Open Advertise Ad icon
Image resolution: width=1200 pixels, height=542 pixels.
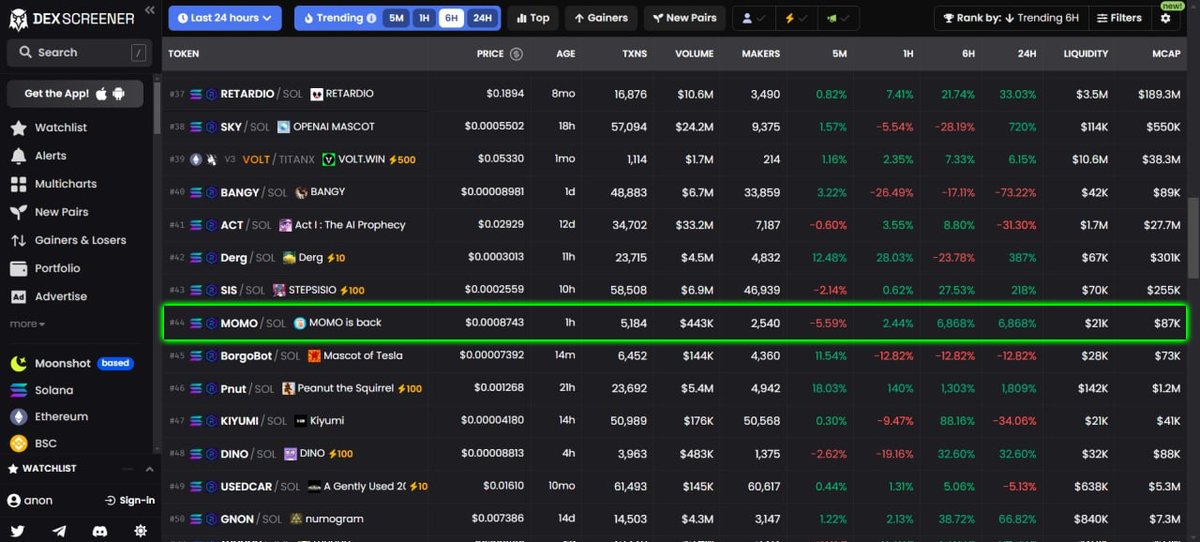click(18, 296)
